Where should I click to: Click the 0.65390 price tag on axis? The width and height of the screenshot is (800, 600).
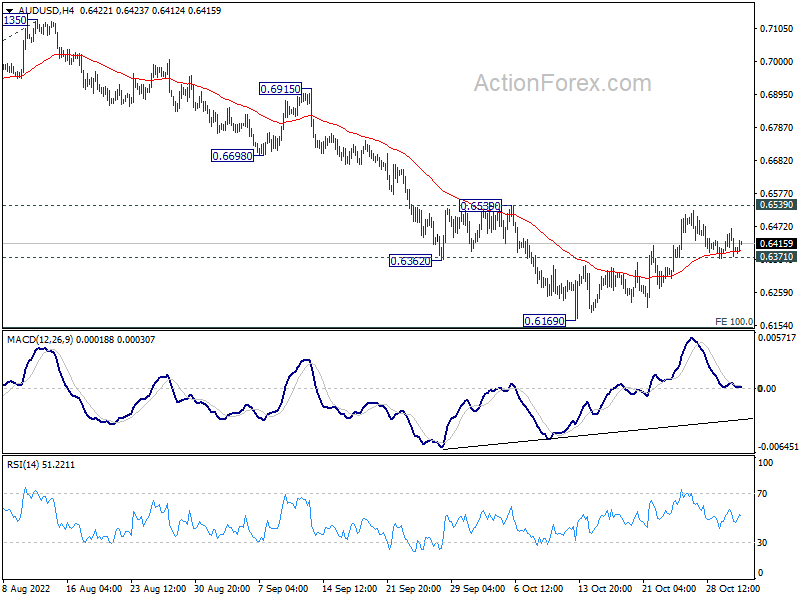pyautogui.click(x=776, y=205)
